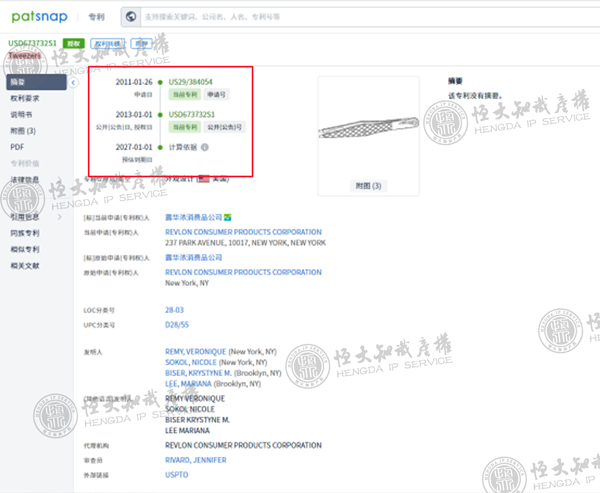Open the REVLON CONSUMER PRODUCTS CORPORATION original applicant link
600x493 pixels.
click(x=243, y=272)
